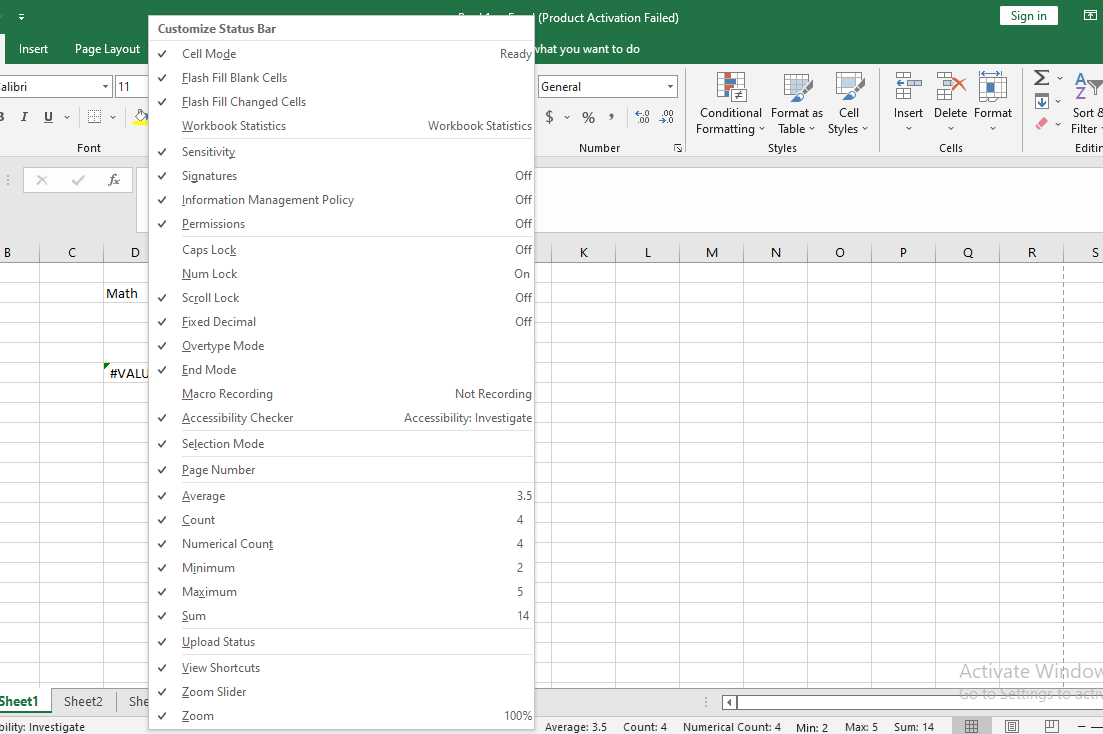Select the Macro Recording menu entry

tap(227, 394)
